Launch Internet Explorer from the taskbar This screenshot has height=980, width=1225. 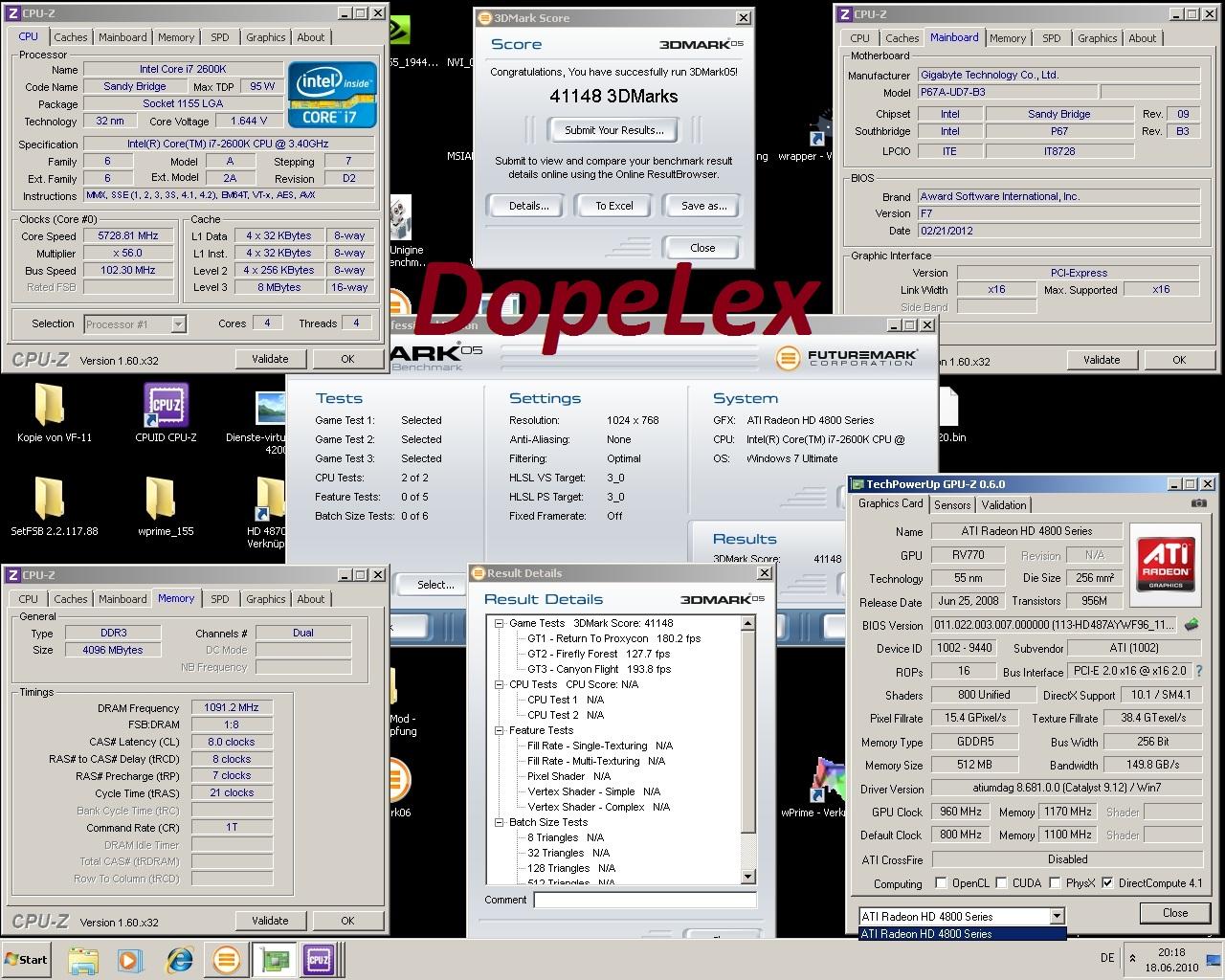coord(179,960)
